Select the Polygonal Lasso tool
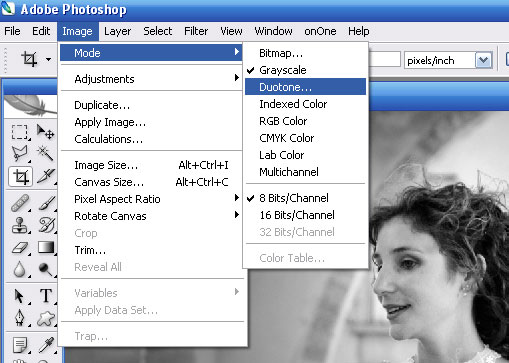The width and height of the screenshot is (509, 363). [20, 154]
